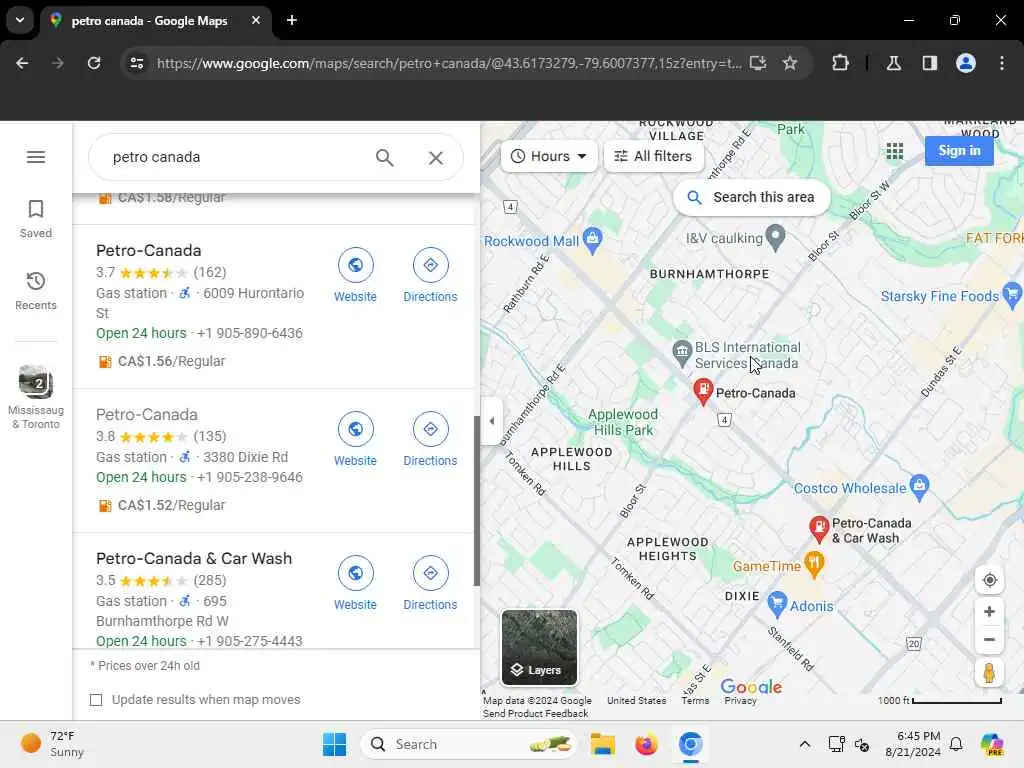The width and height of the screenshot is (1024, 768).
Task: Select Starsky Fine Foods marker
Action: coord(1012,296)
